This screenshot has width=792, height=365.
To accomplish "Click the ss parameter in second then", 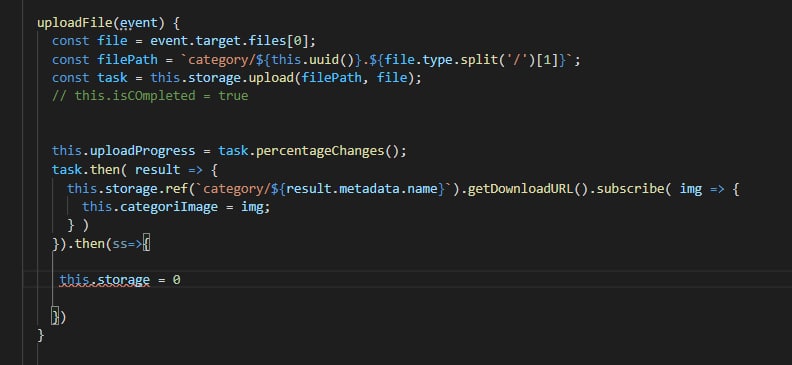I will pyautogui.click(x=120, y=244).
